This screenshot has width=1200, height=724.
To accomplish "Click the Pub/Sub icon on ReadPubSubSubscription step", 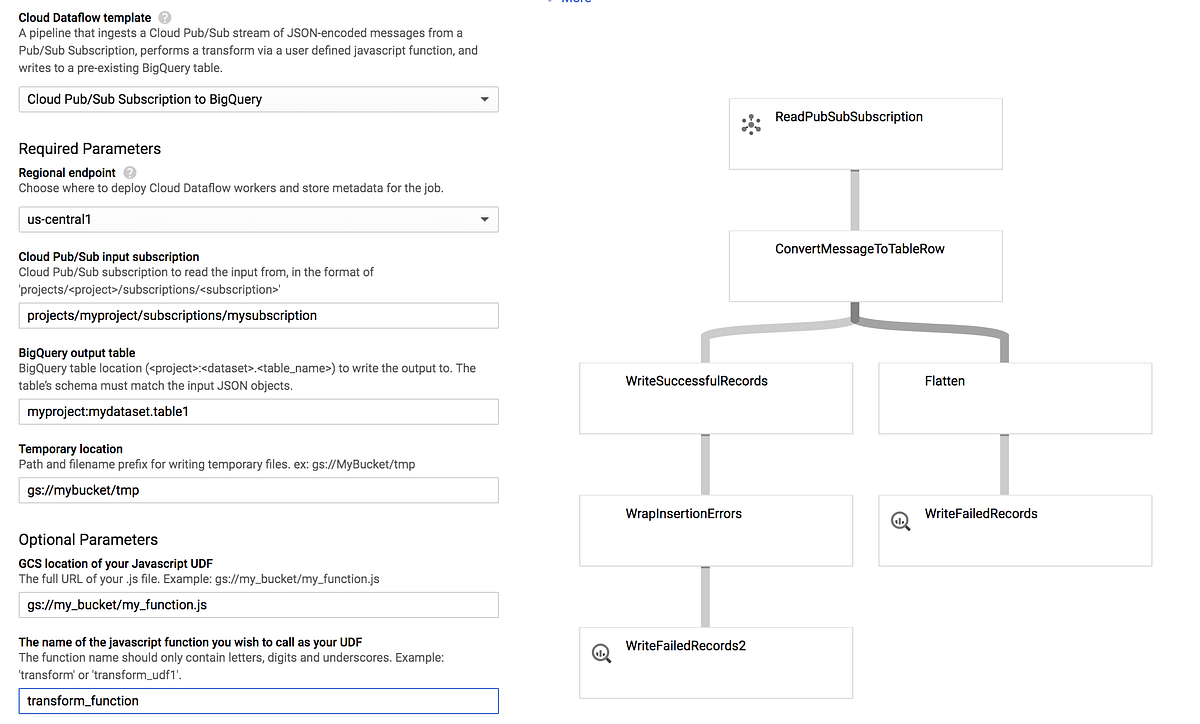I will pos(751,124).
